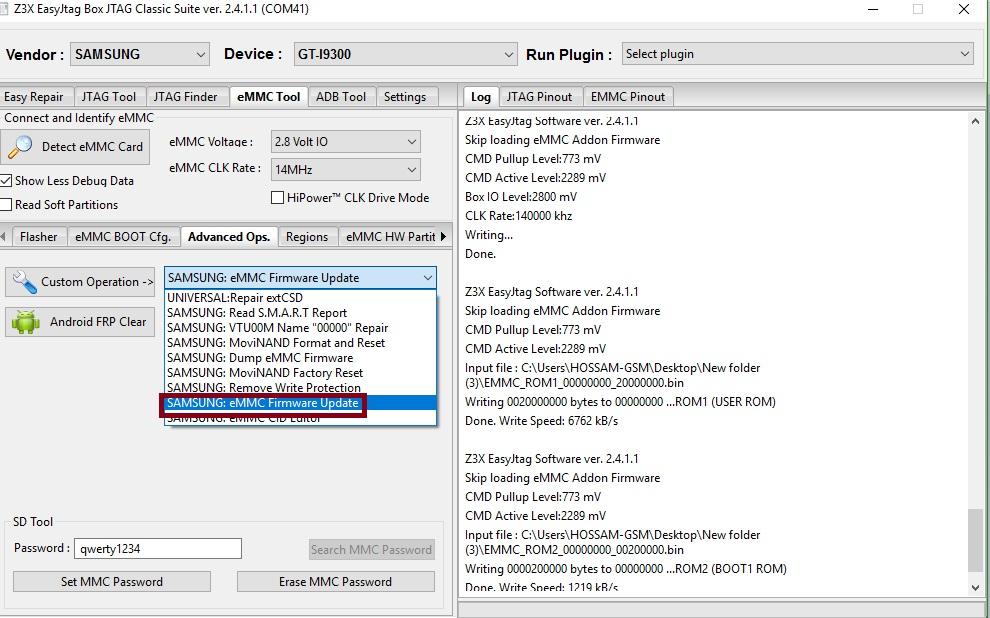990x618 pixels.
Task: Open the JTAG Pinout tab
Action: (539, 97)
